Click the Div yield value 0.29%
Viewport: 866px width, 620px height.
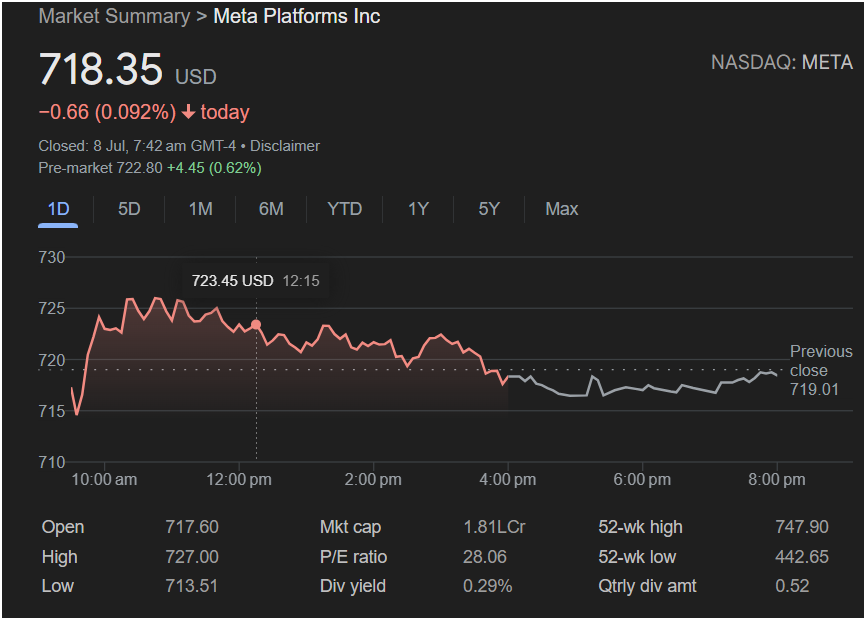[488, 586]
